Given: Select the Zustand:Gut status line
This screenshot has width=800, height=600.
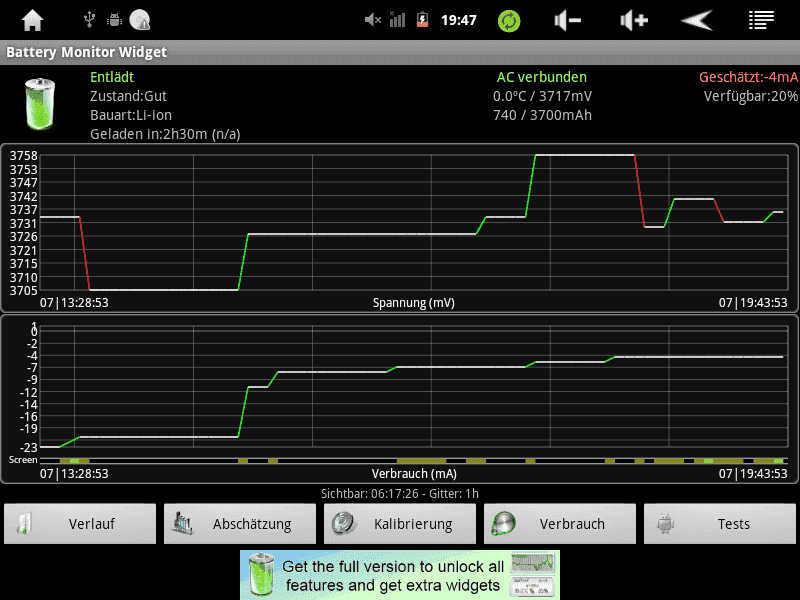Looking at the screenshot, I should point(128,96).
